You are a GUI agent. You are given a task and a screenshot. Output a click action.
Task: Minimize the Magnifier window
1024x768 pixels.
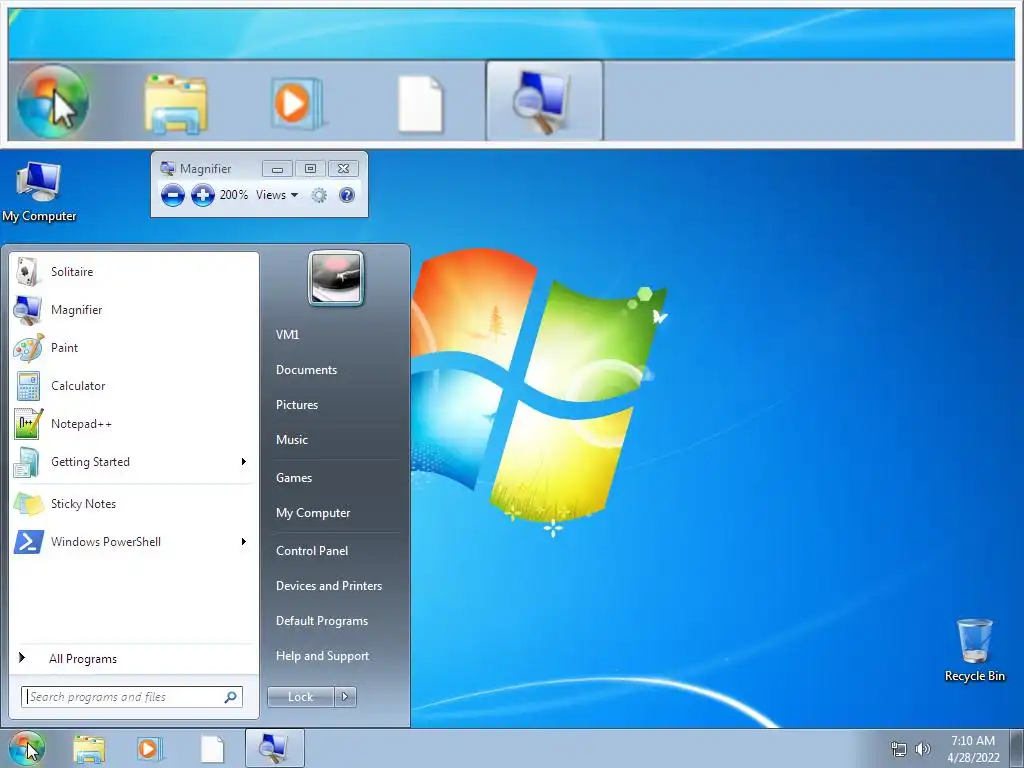point(277,169)
